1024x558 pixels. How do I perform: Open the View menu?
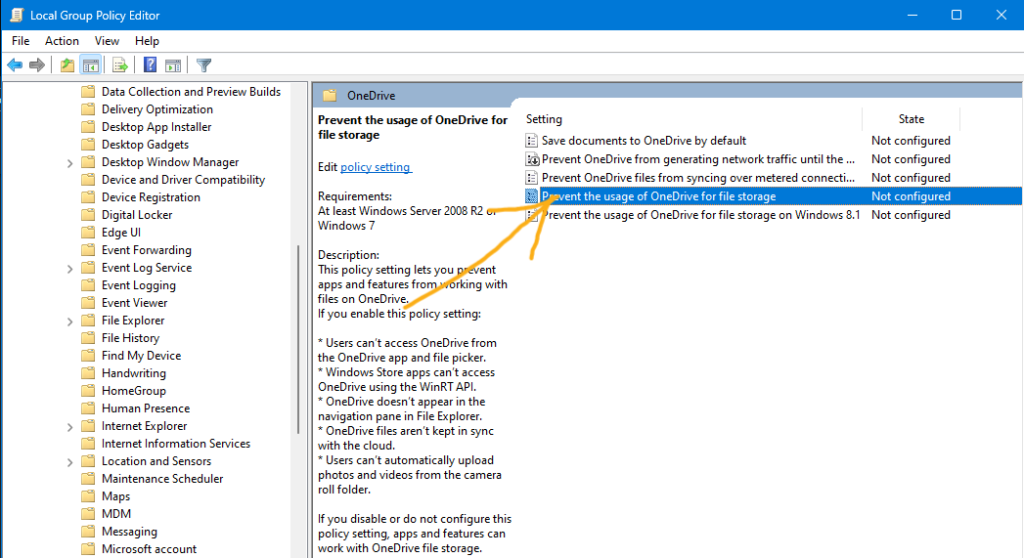coord(106,41)
